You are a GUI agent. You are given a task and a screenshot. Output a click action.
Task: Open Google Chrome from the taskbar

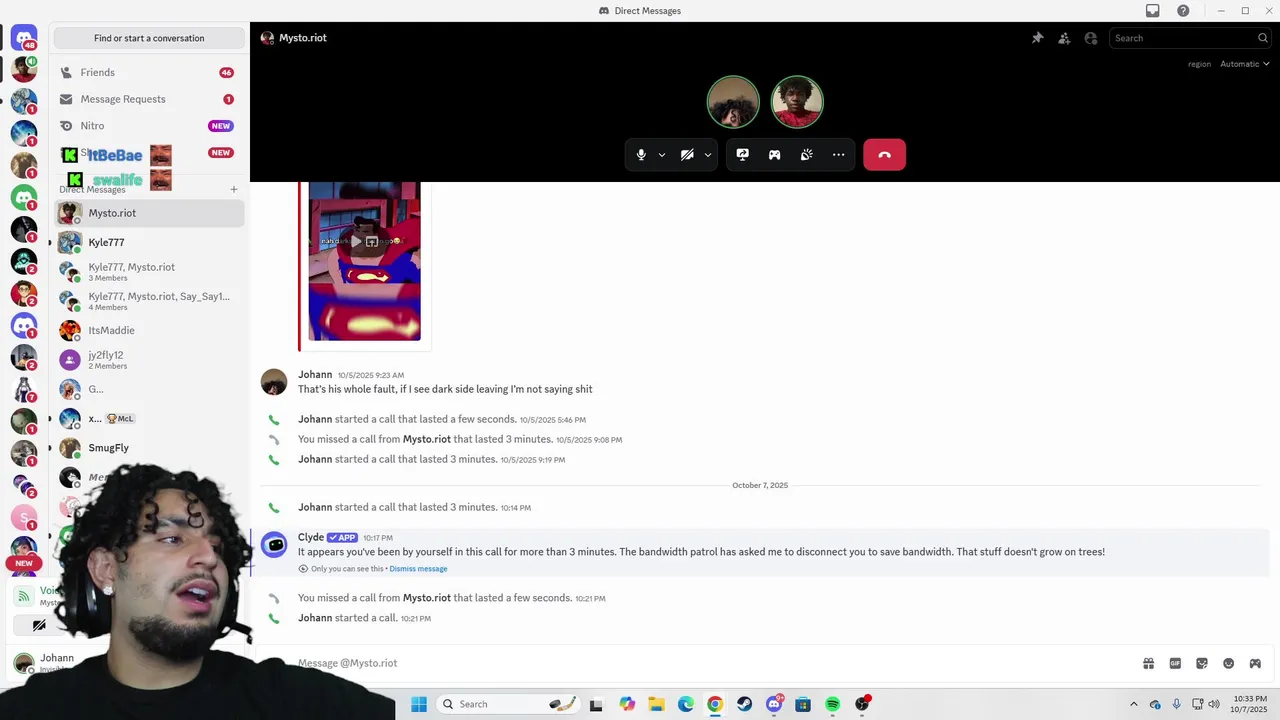pyautogui.click(x=715, y=704)
